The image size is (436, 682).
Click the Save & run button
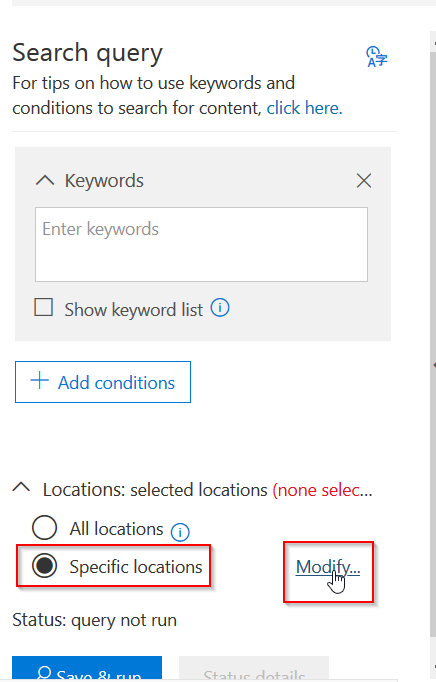pyautogui.click(x=87, y=668)
